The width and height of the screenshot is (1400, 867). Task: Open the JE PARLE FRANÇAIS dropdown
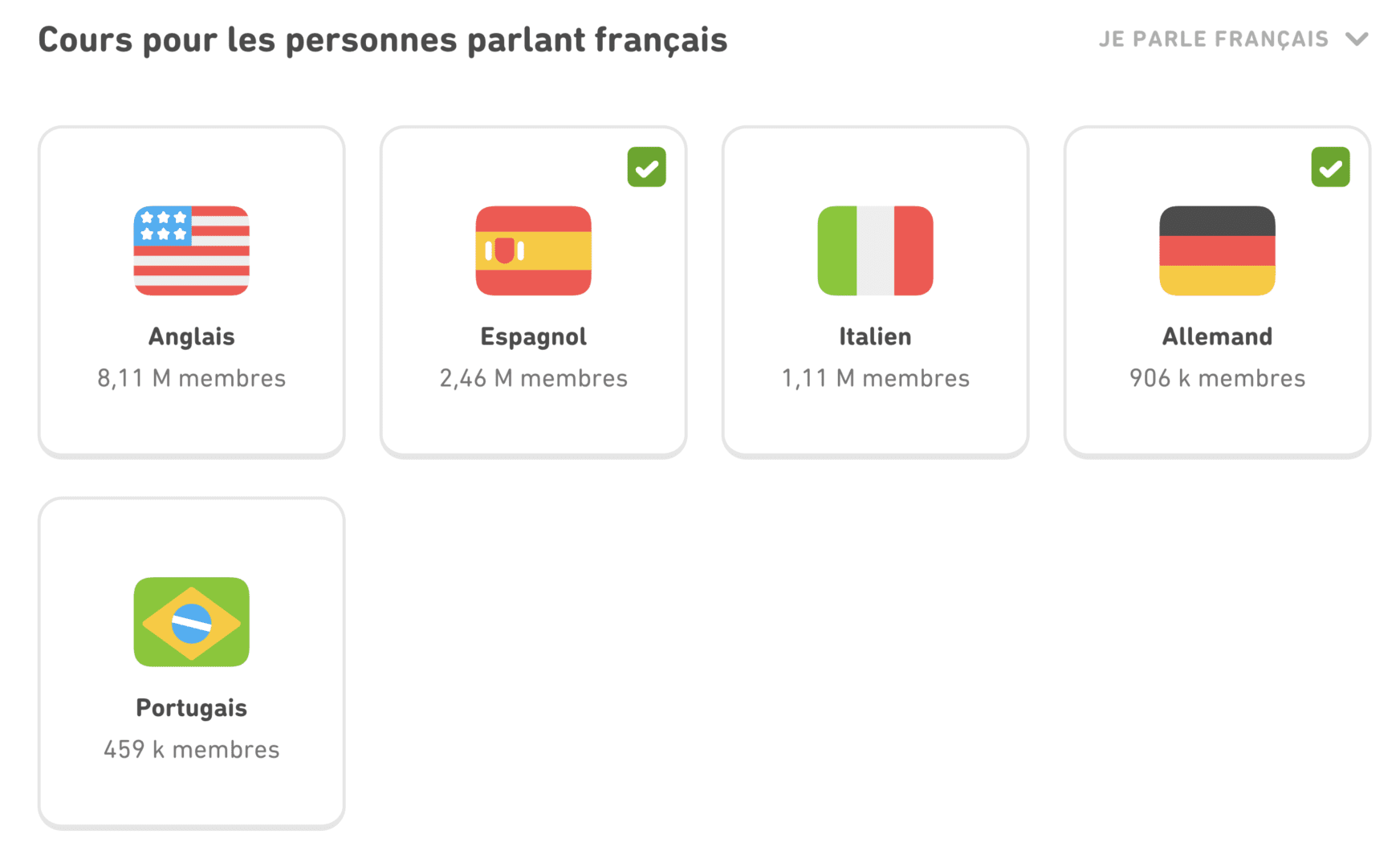coord(1213,39)
